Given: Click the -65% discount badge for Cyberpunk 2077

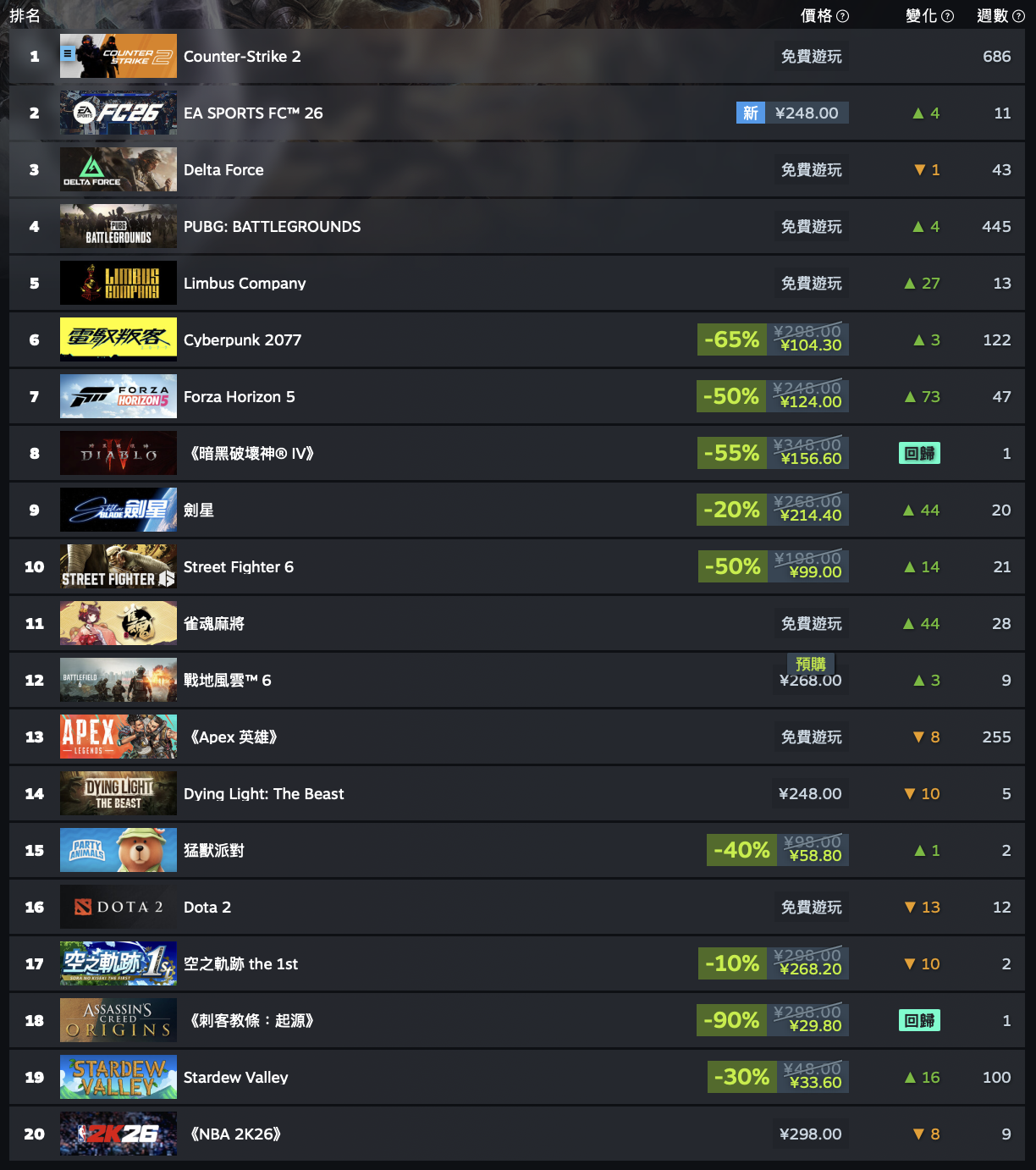Looking at the screenshot, I should [x=732, y=339].
